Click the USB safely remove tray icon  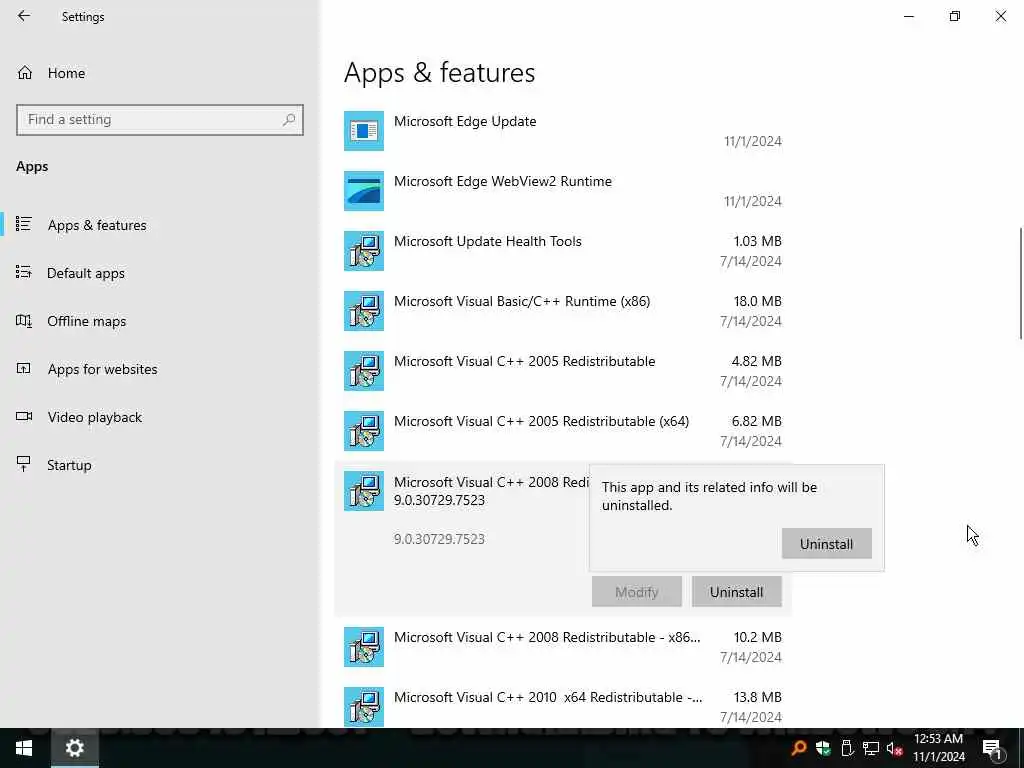click(x=847, y=748)
